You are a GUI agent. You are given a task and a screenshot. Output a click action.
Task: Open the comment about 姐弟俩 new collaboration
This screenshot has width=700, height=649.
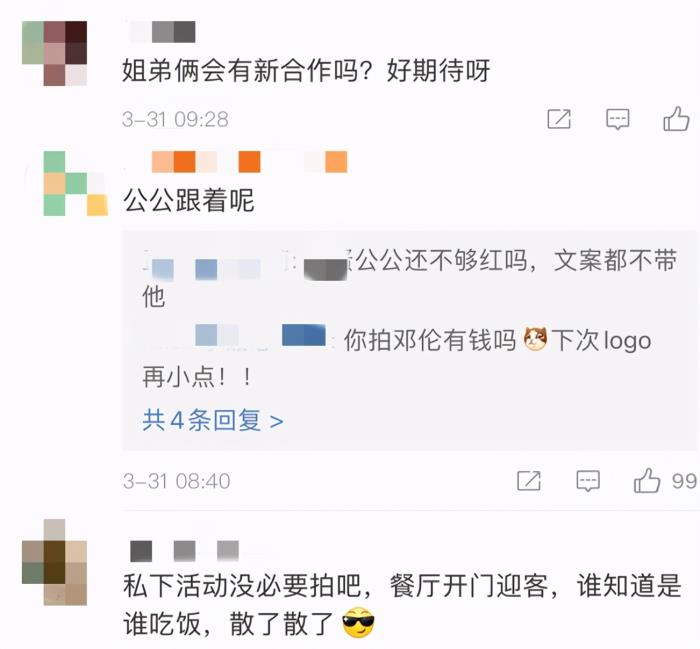(x=306, y=71)
